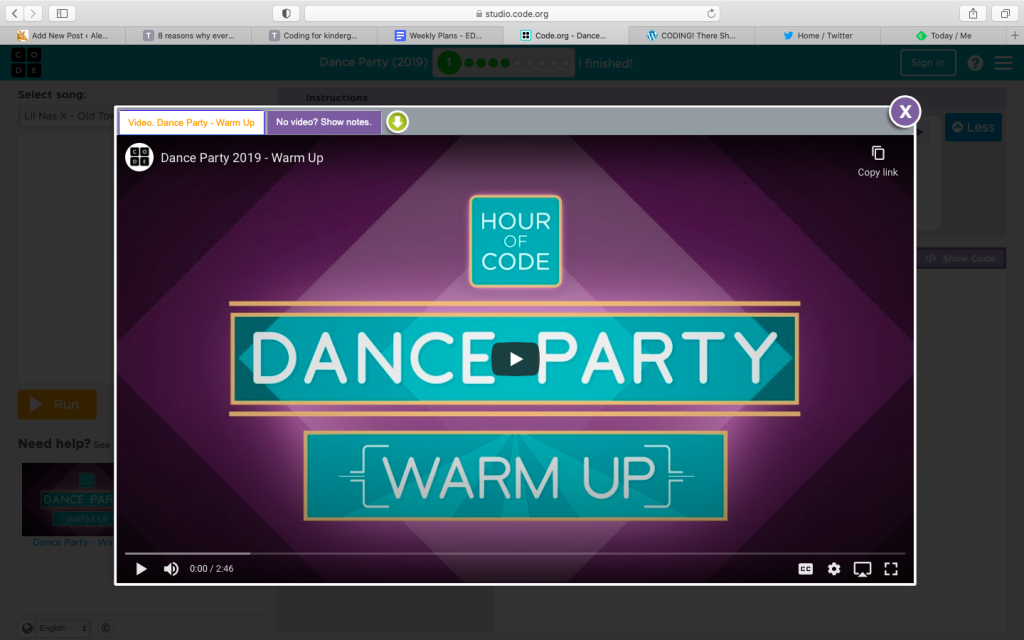Click the Safari share icon
Viewport: 1024px width, 640px height.
click(972, 13)
